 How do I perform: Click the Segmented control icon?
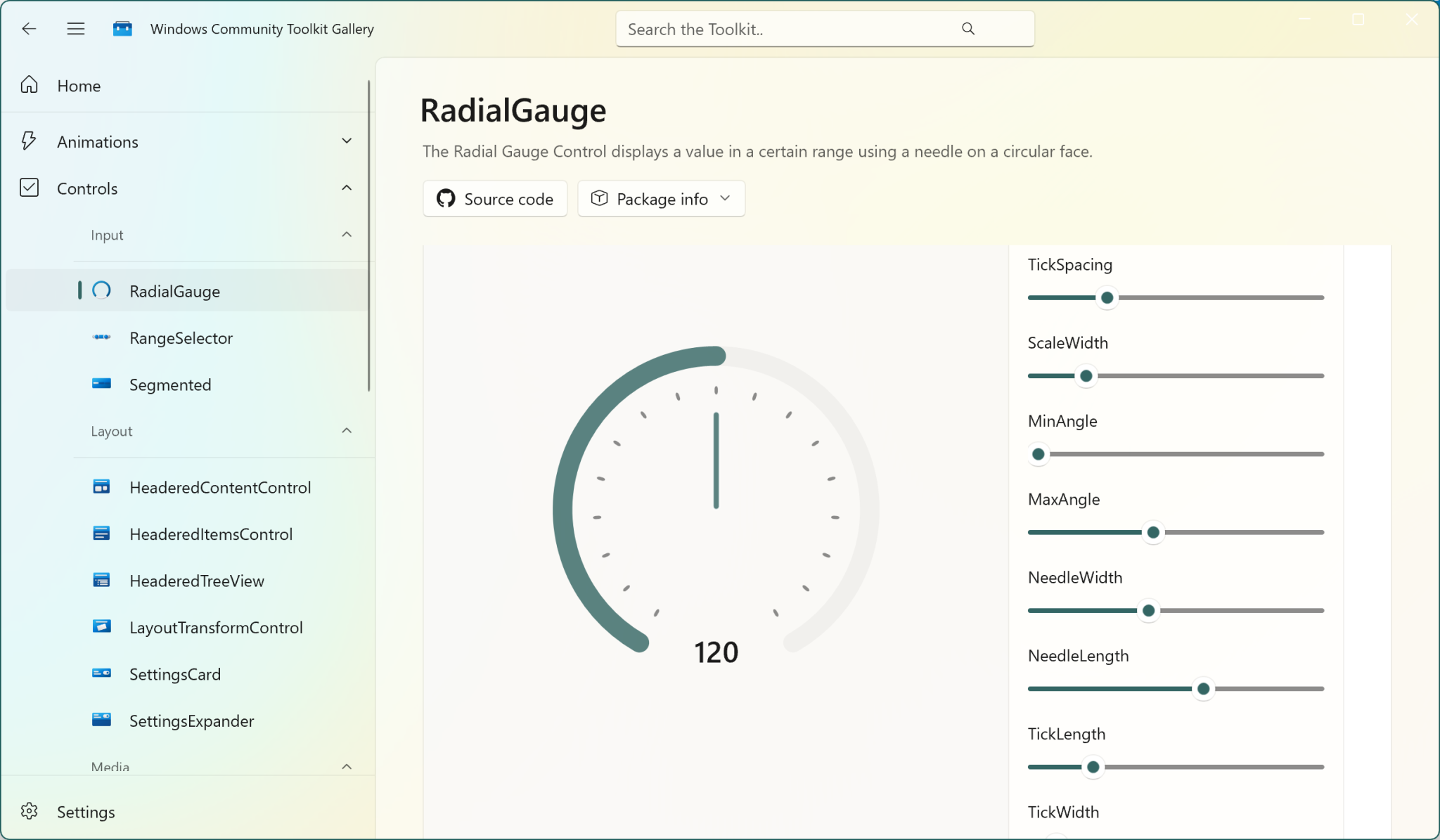click(x=101, y=384)
